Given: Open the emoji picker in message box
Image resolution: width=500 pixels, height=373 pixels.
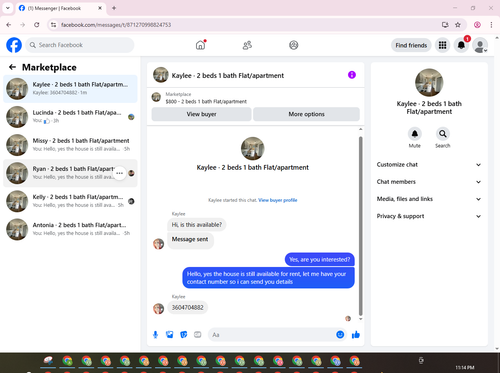Looking at the screenshot, I should pyautogui.click(x=340, y=334).
